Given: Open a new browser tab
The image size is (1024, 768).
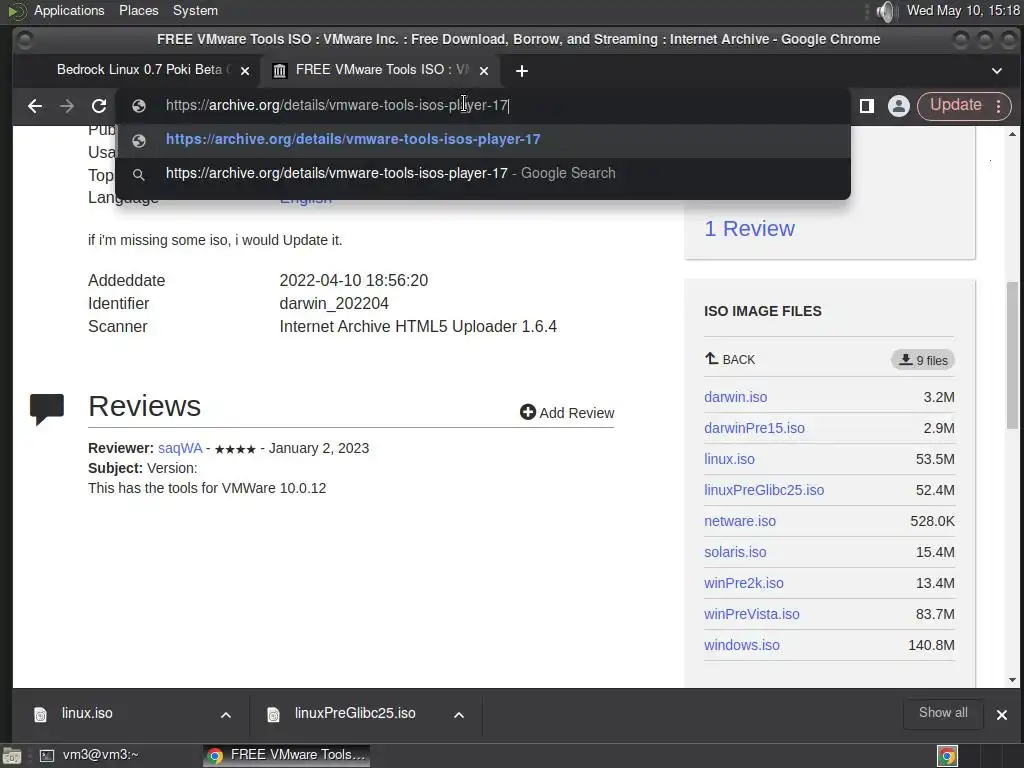Looking at the screenshot, I should click(521, 71).
